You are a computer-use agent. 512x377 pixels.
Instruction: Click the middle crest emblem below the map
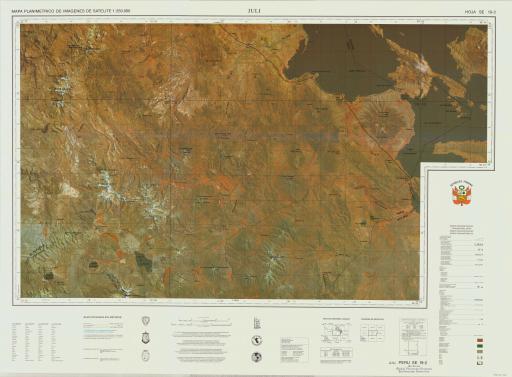[x=146, y=337]
